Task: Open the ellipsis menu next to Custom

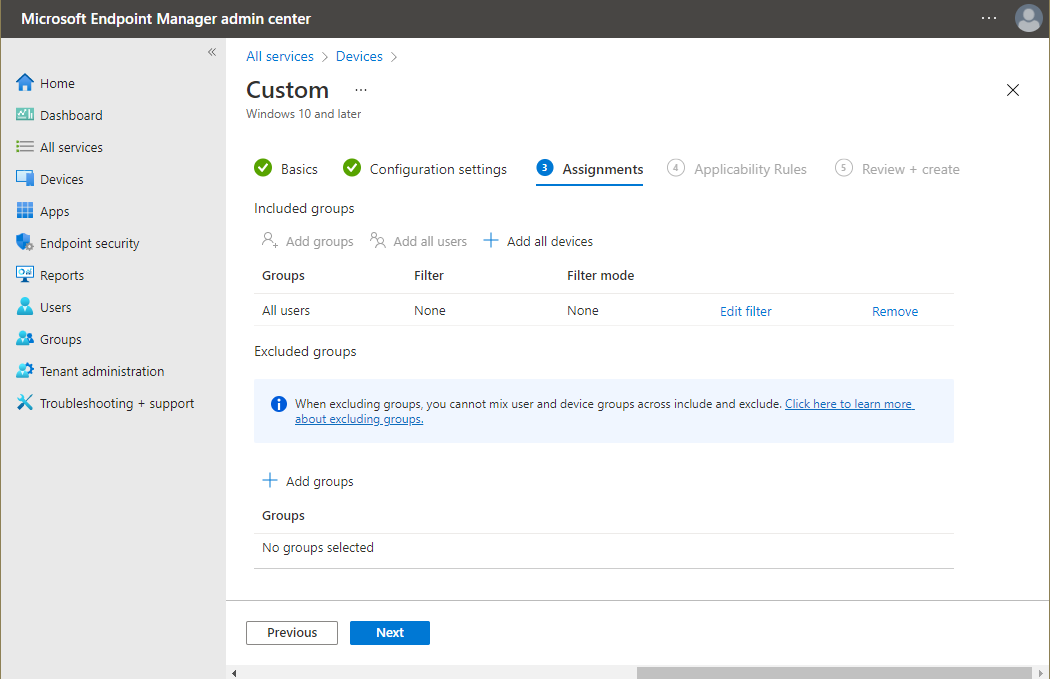Action: coord(361,90)
